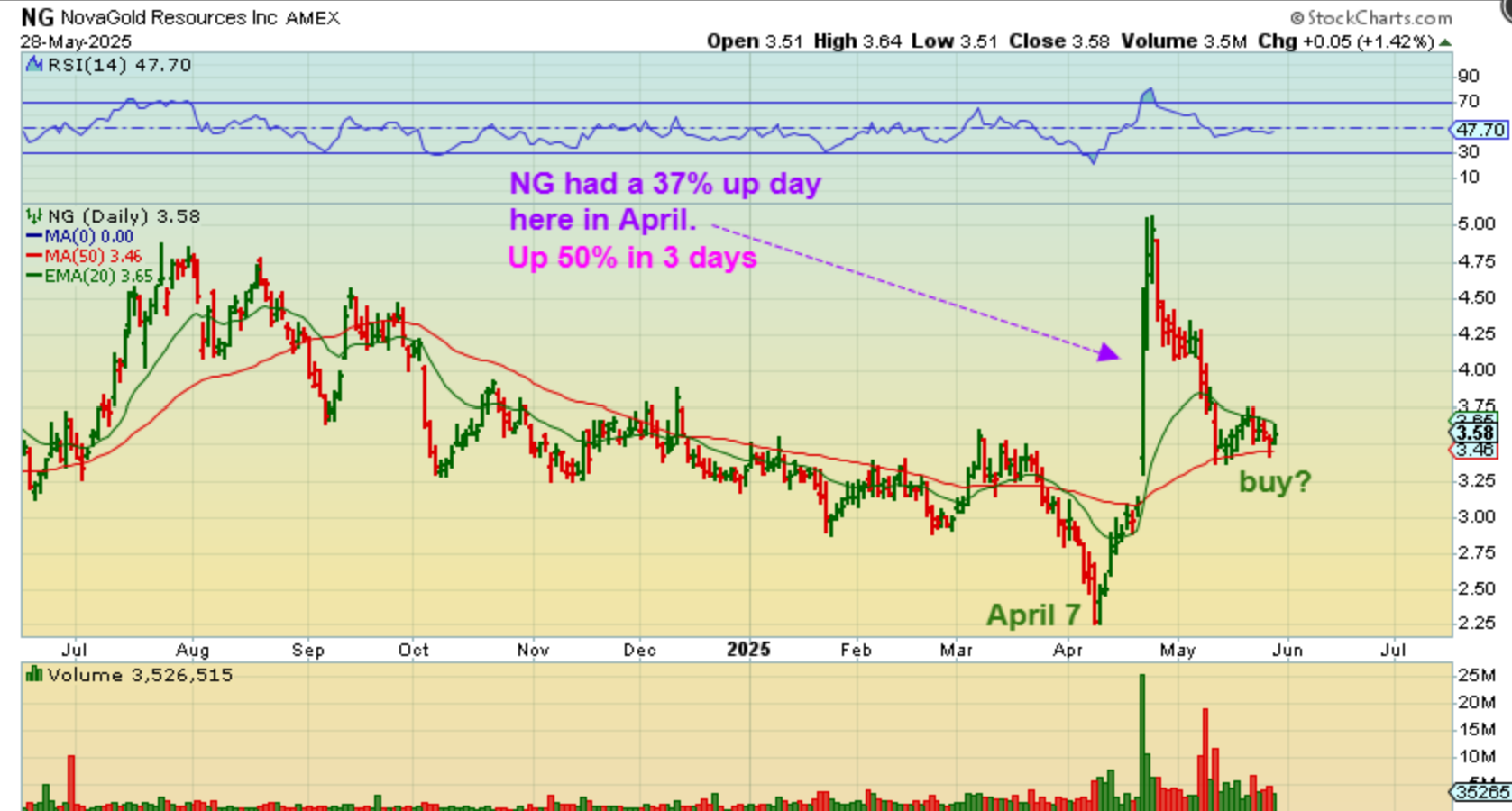Click the Dec label on the time axis
1512x811 pixels.
639,650
